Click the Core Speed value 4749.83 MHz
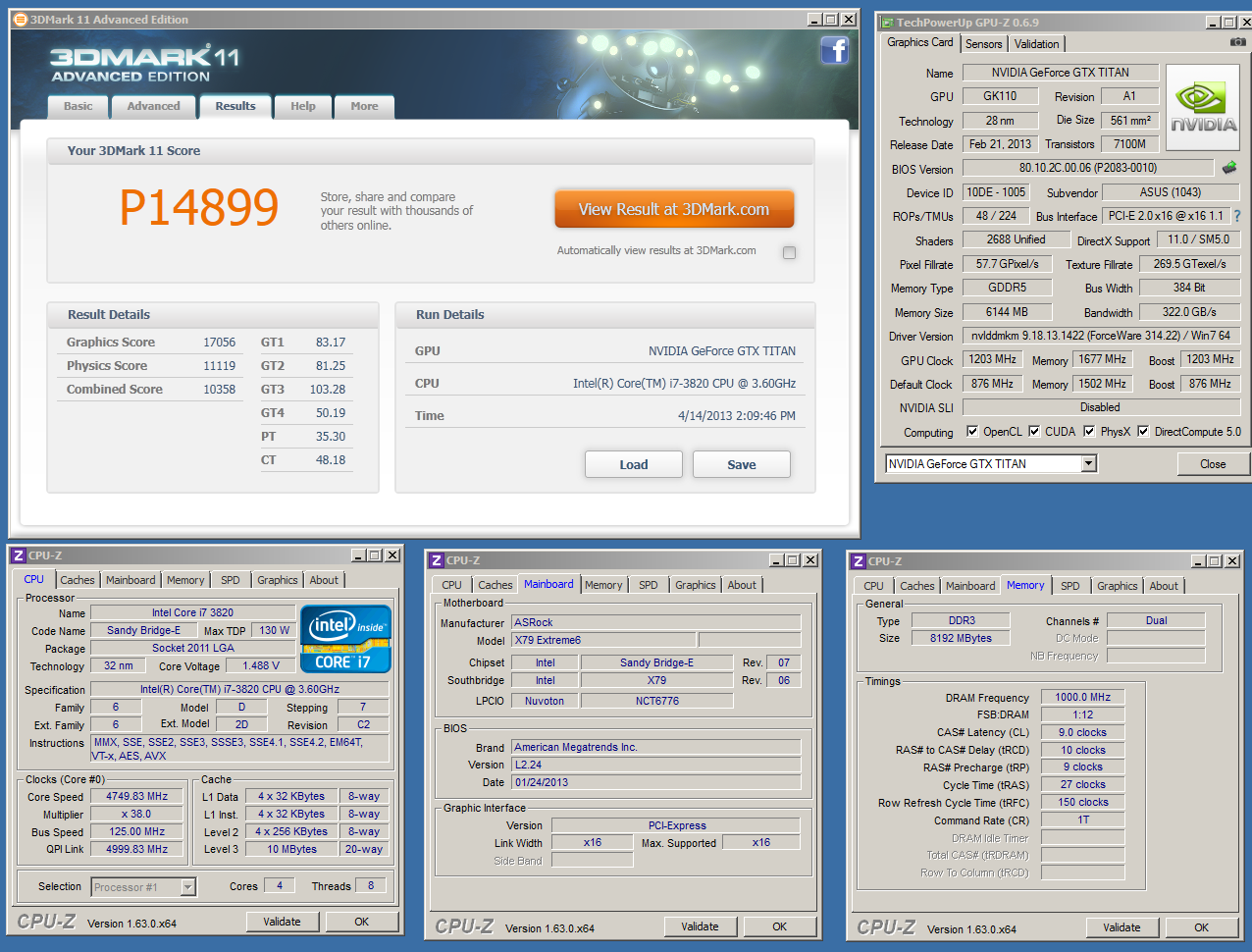 click(x=137, y=797)
